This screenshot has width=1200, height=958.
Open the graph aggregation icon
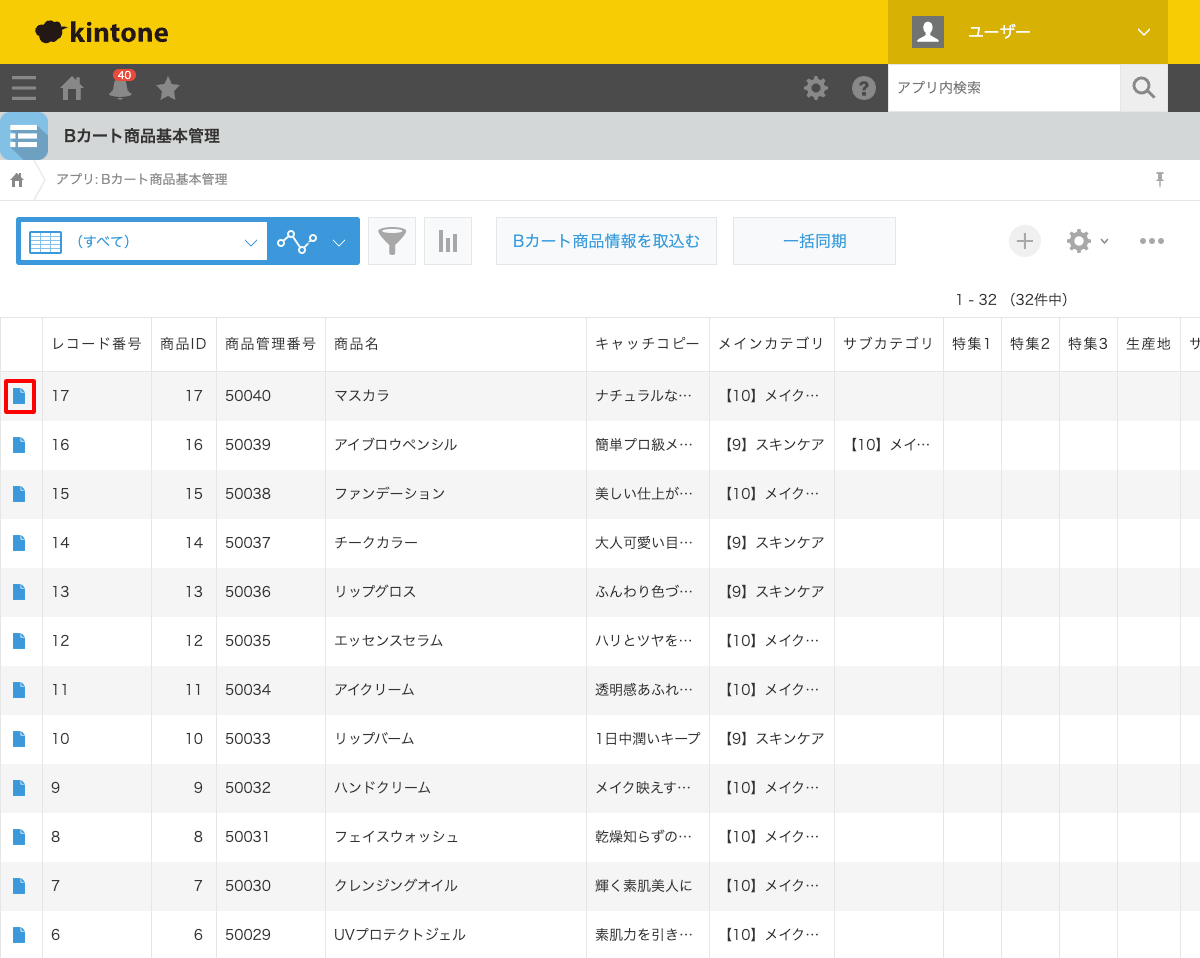pos(447,241)
